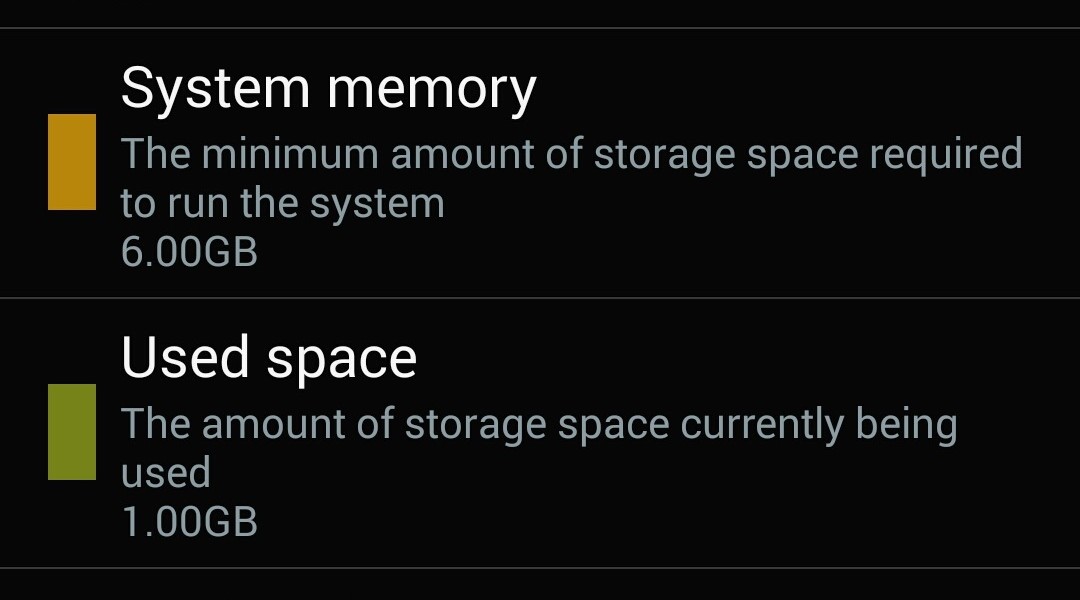This screenshot has width=1080, height=600.
Task: Select the 6.00GB system memory value
Action: [x=189, y=252]
